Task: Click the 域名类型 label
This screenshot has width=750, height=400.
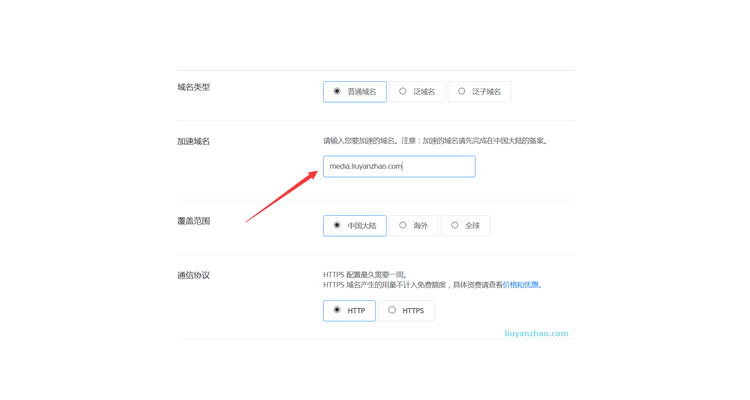Action: (x=194, y=87)
